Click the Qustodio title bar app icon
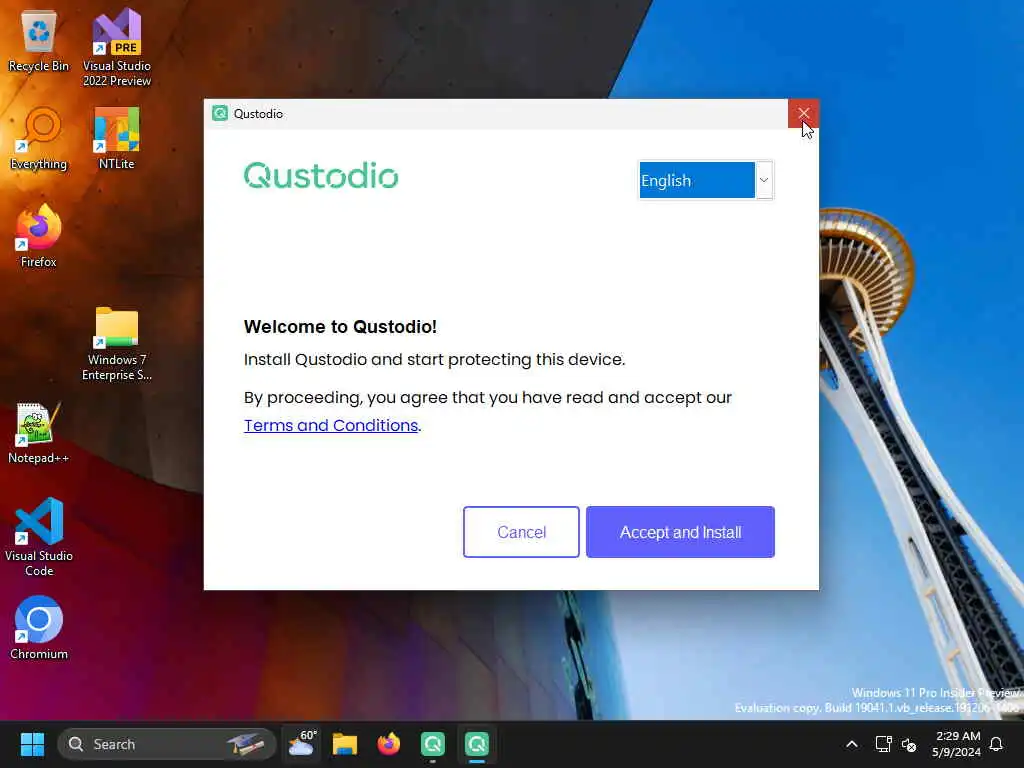Viewport: 1024px width, 768px height. [x=220, y=114]
